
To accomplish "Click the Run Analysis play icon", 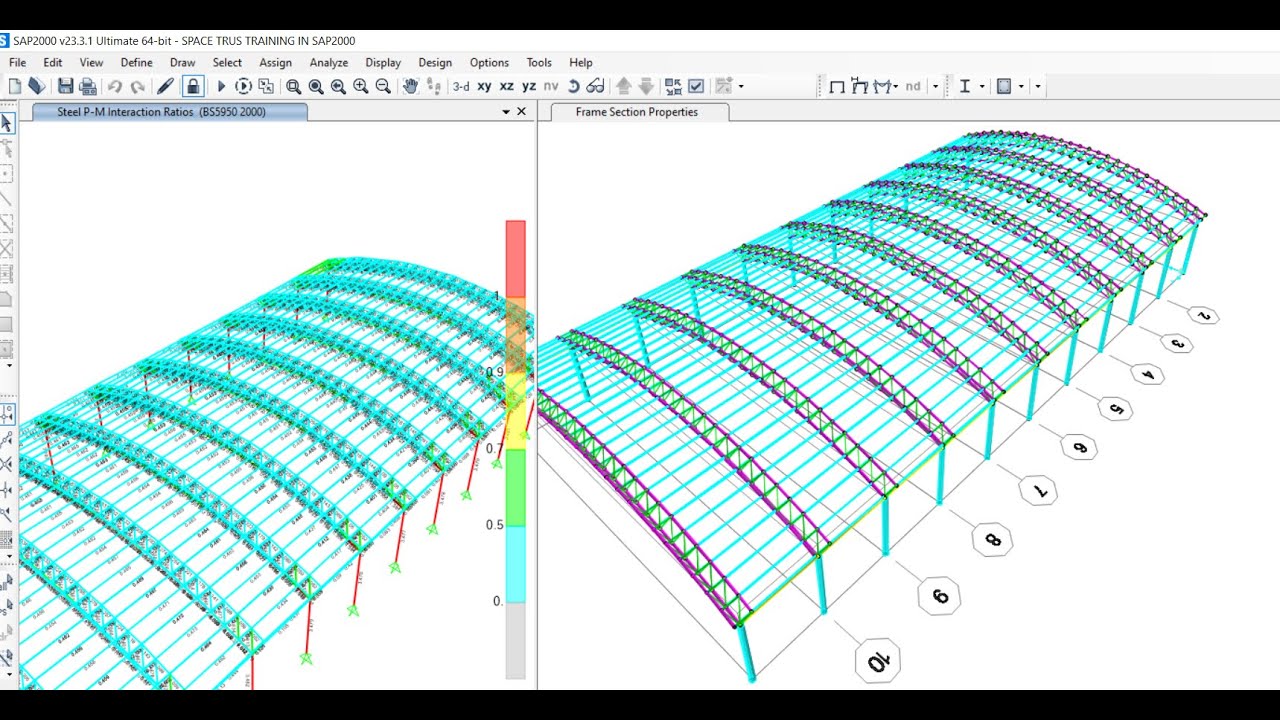I will (x=222, y=86).
